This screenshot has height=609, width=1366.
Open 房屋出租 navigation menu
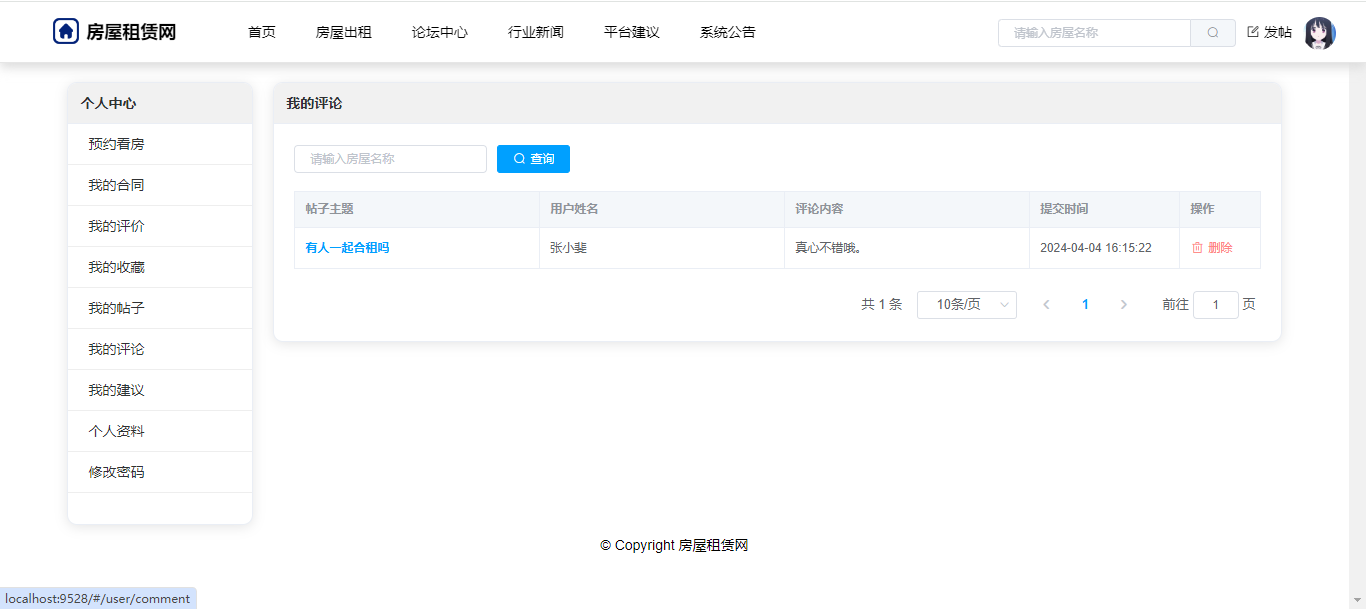(x=343, y=33)
